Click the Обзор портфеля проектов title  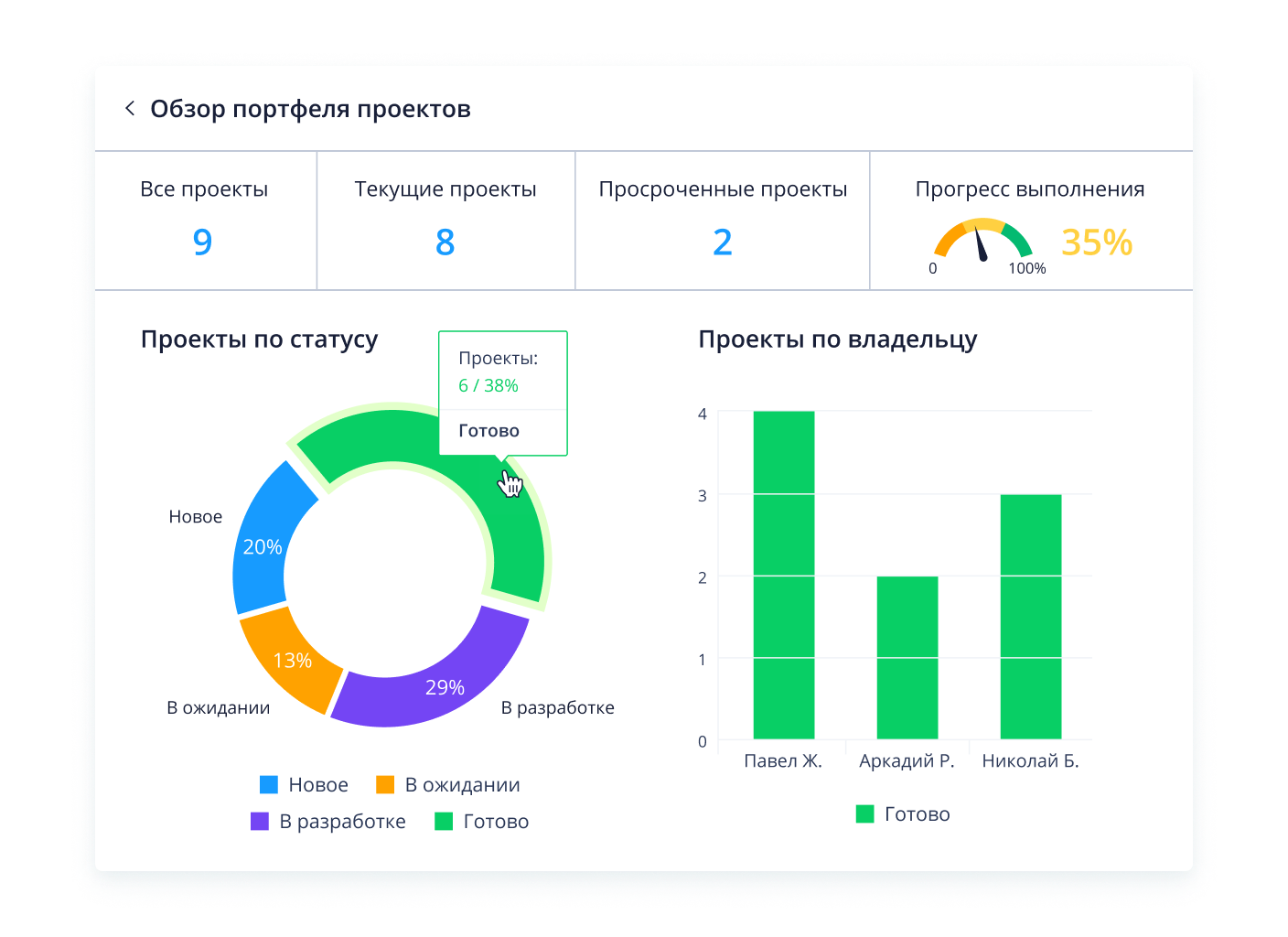tap(310, 109)
